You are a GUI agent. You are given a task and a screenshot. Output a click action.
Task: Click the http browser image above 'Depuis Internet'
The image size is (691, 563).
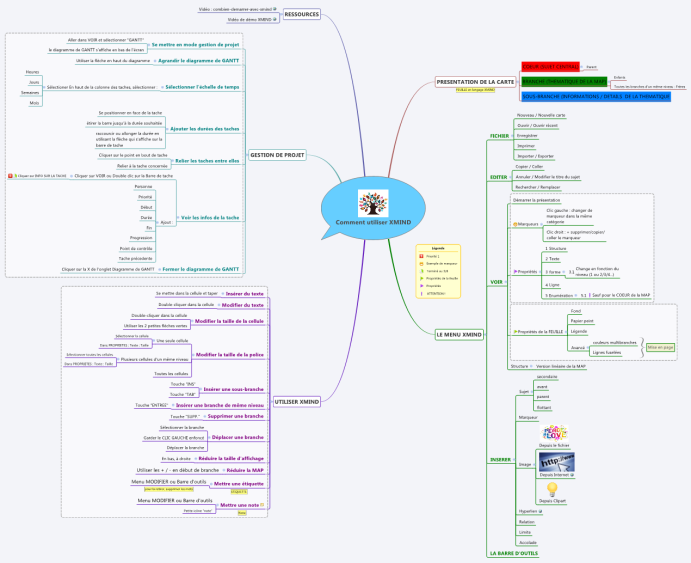pos(557,462)
